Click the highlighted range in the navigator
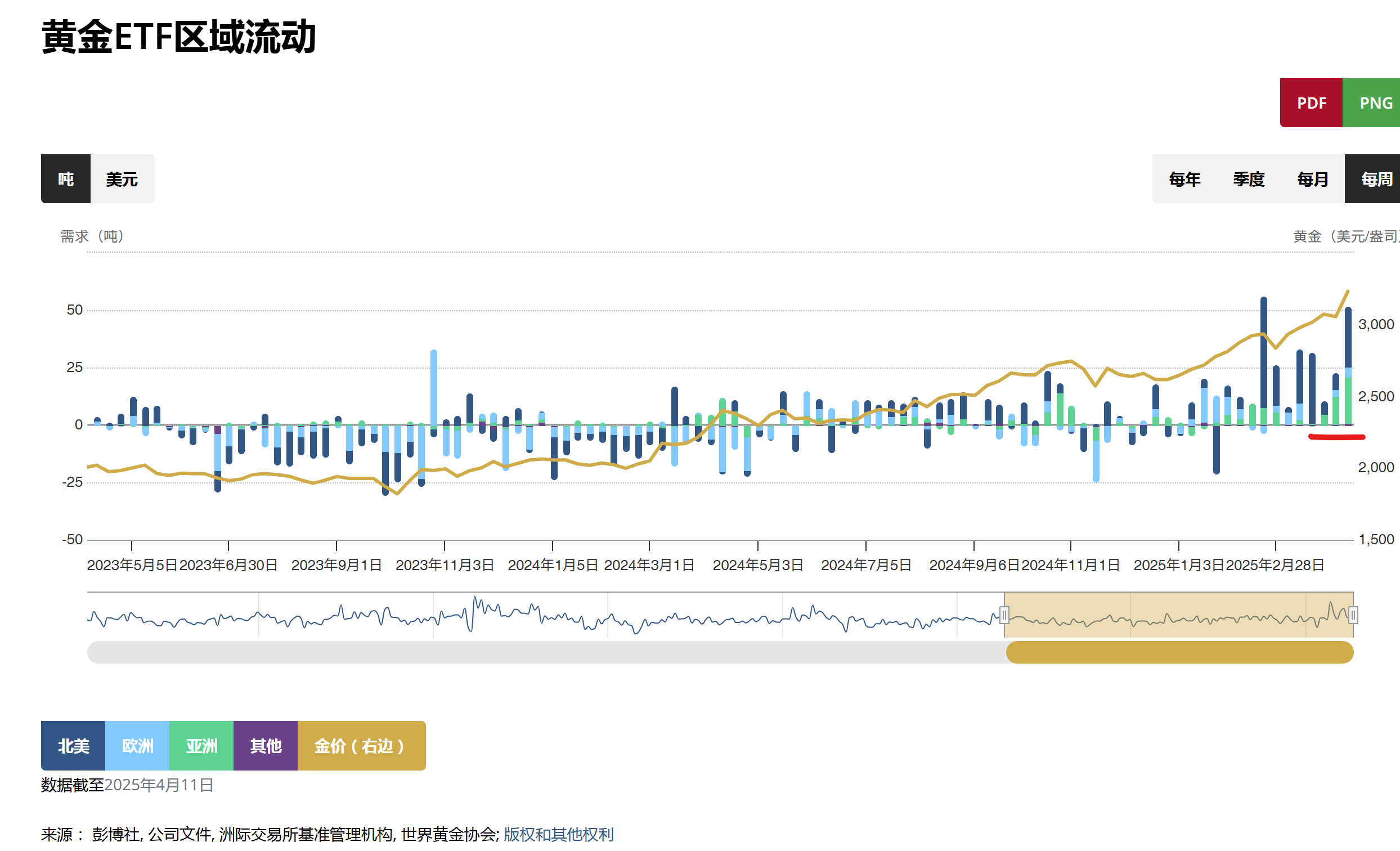This screenshot has width=1400, height=851. click(1179, 615)
